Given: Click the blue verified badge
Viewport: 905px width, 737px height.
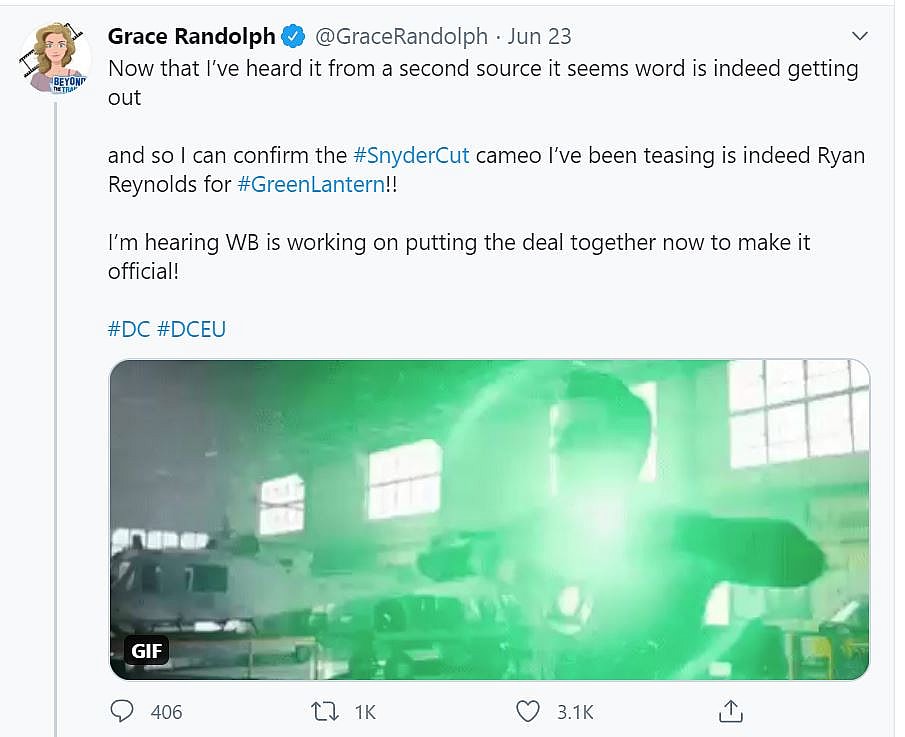Looking at the screenshot, I should coord(293,37).
